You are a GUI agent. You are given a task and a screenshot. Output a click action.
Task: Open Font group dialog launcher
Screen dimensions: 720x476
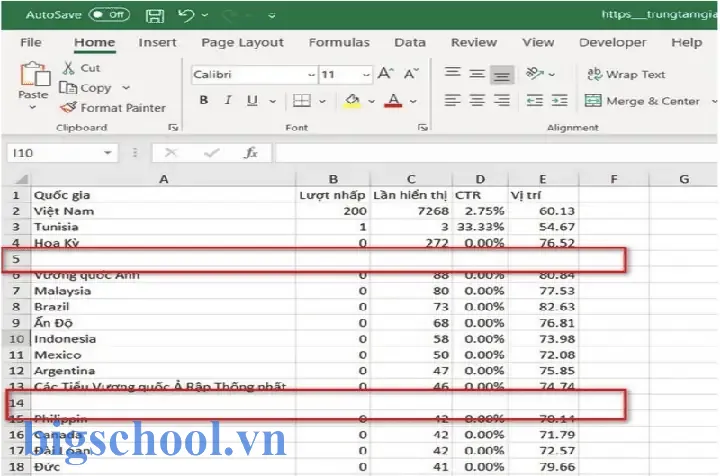pyautogui.click(x=422, y=128)
